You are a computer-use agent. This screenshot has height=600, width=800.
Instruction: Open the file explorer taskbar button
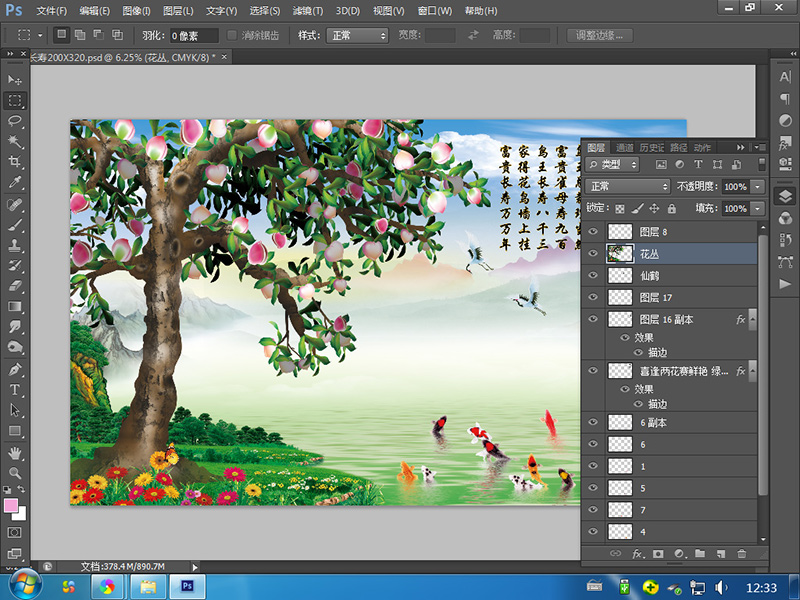(x=148, y=587)
